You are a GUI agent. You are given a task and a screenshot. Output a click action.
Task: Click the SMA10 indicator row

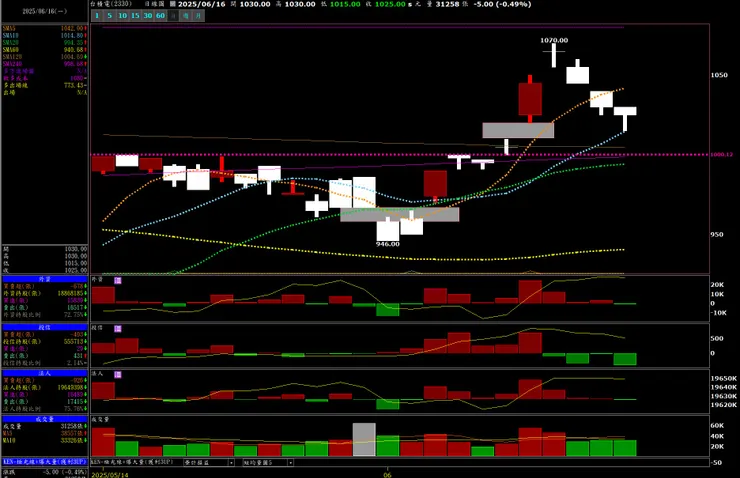tap(45, 35)
